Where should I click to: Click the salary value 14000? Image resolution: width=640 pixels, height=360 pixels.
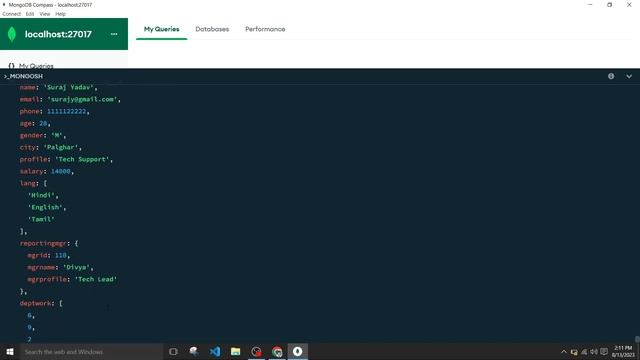(x=60, y=171)
